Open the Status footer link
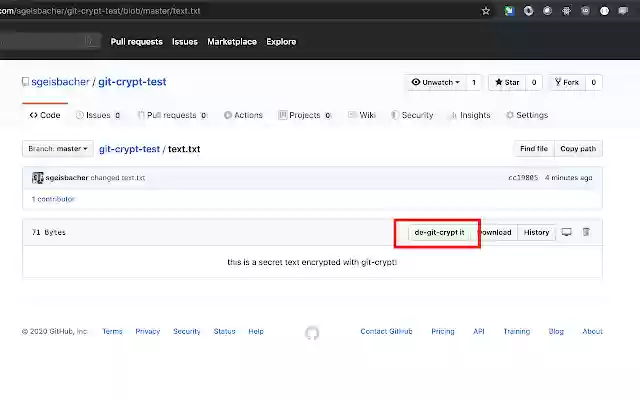The height and width of the screenshot is (400, 640). pos(224,331)
